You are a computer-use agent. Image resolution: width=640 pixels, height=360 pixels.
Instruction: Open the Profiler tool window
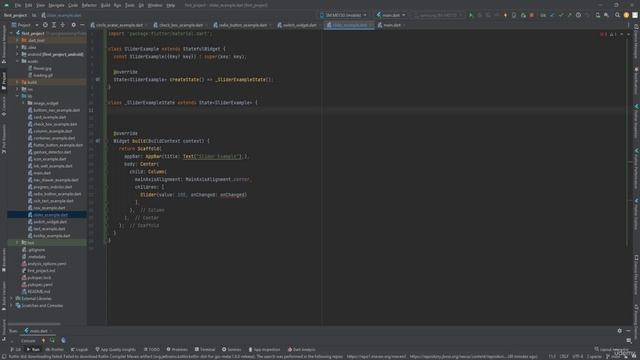tap(55, 350)
